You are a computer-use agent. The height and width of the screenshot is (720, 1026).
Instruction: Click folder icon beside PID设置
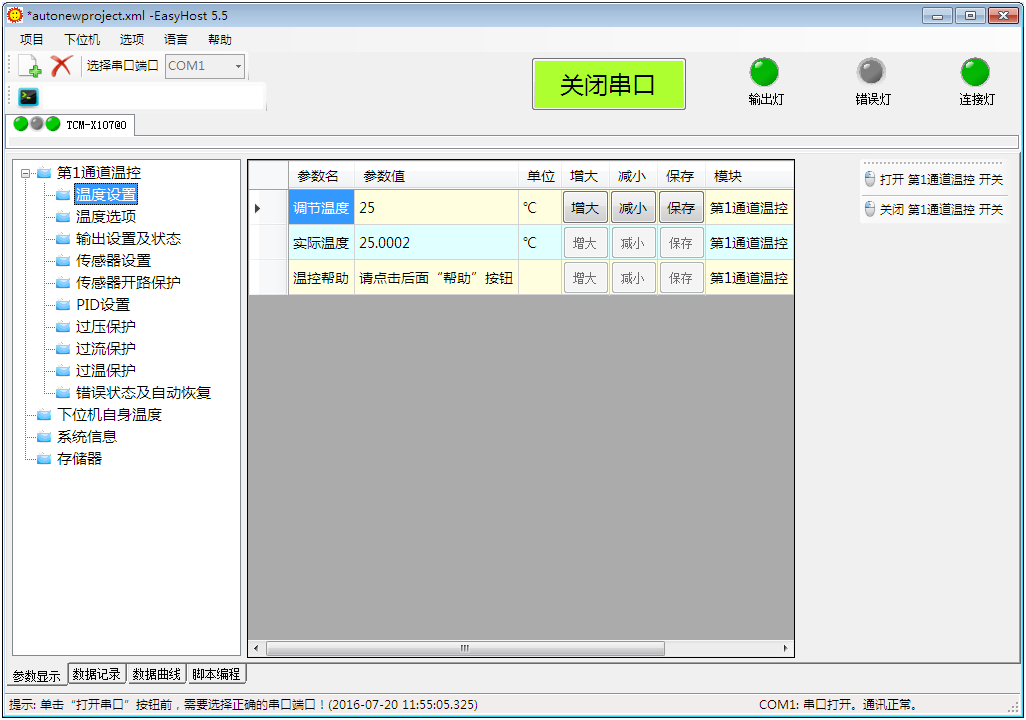(63, 305)
